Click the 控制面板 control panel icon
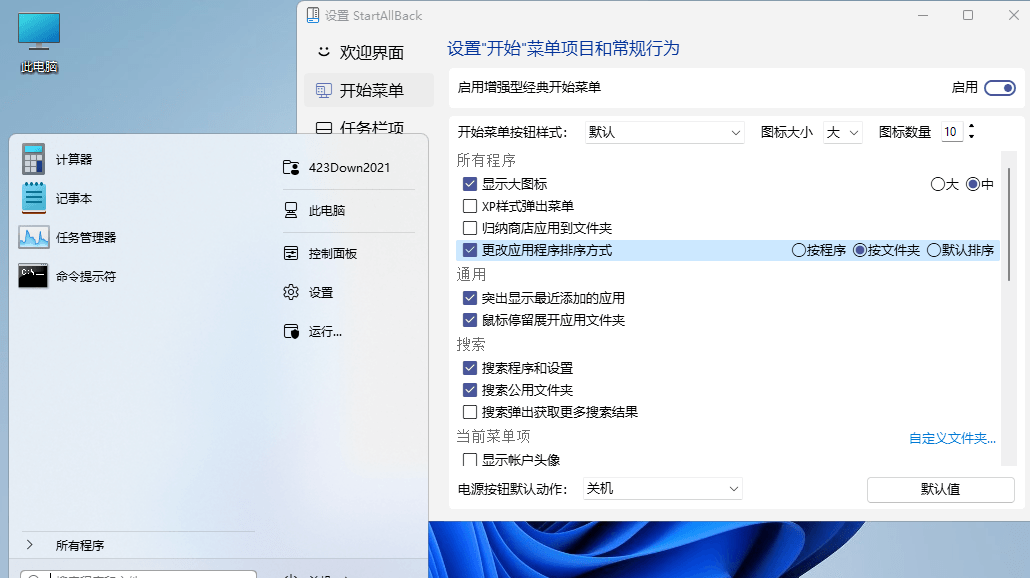1030x578 pixels. coord(291,253)
